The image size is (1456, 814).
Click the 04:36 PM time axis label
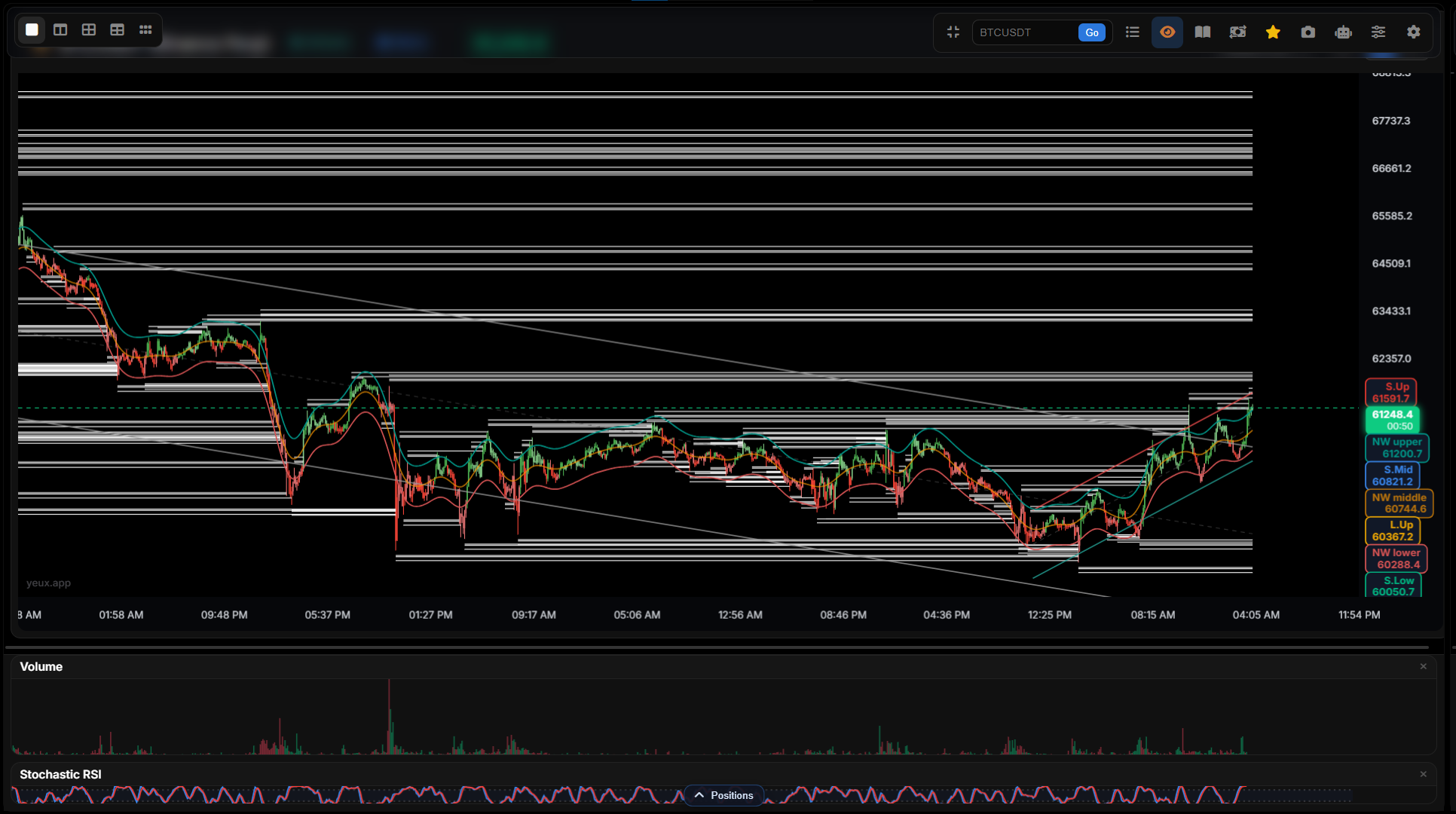pos(947,615)
